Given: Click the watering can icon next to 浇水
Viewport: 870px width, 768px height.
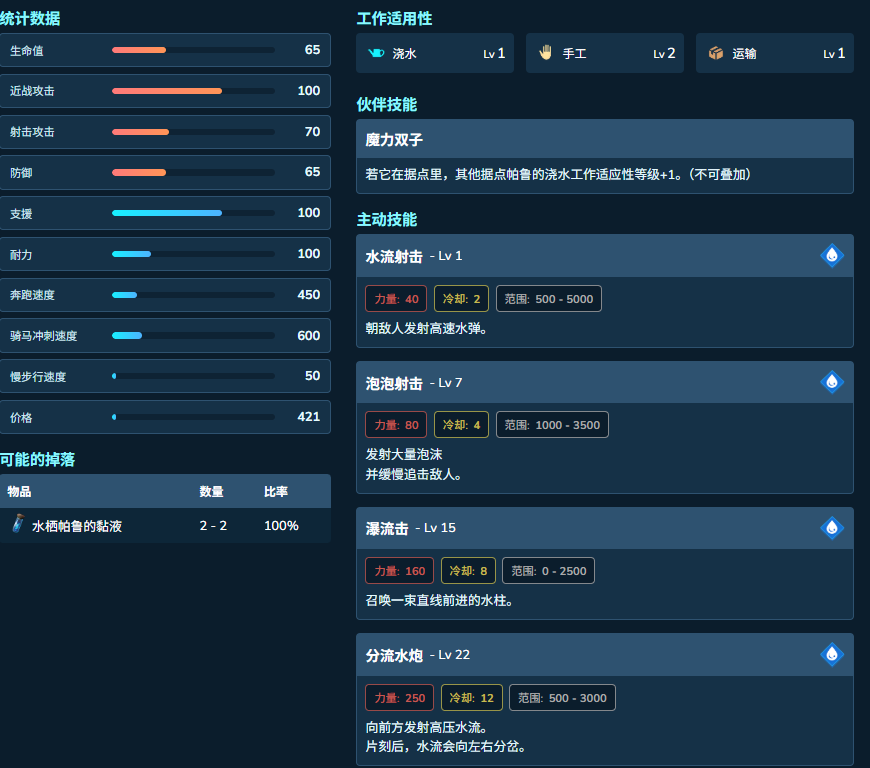Looking at the screenshot, I should [376, 53].
